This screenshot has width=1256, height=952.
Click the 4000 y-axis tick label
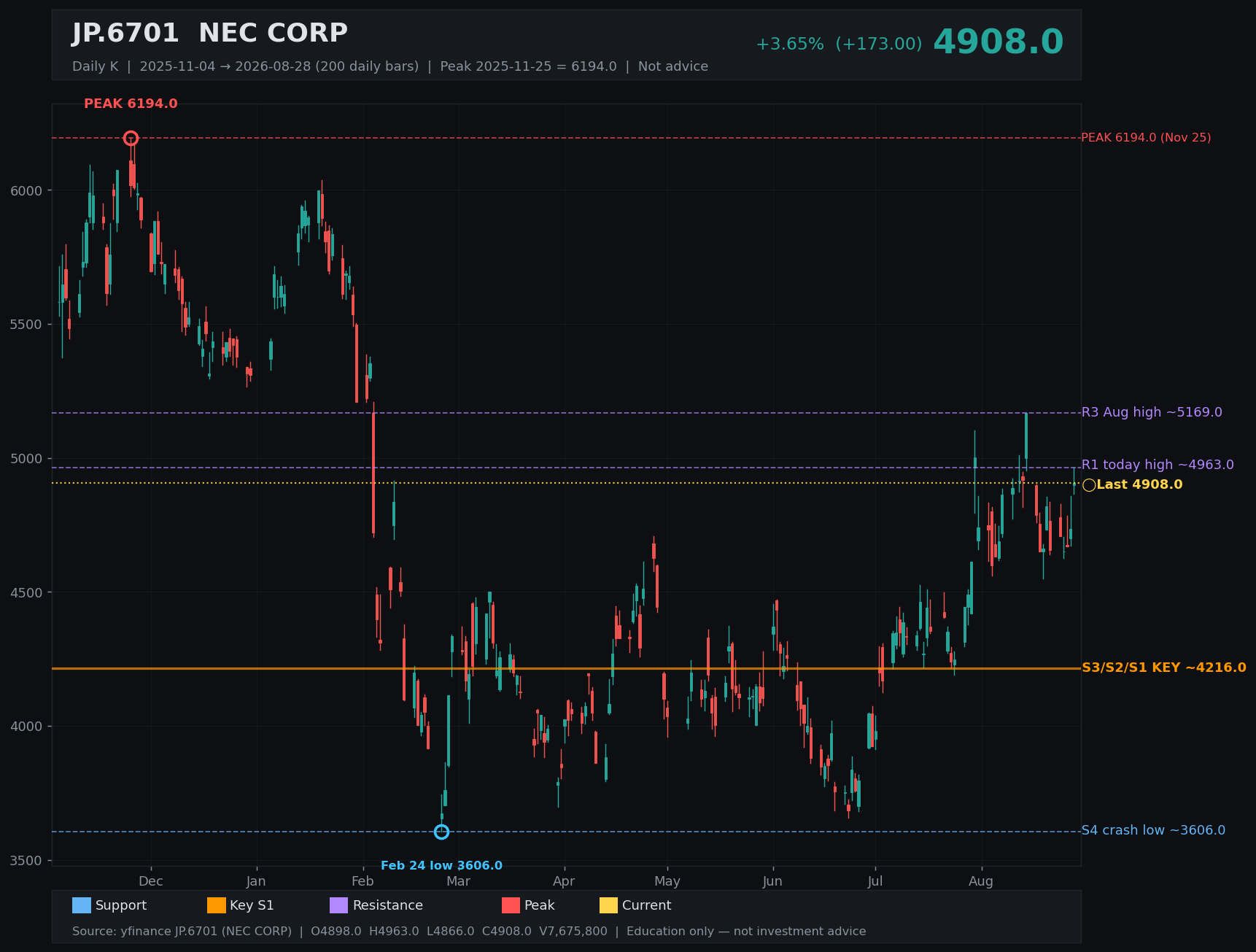tap(26, 727)
